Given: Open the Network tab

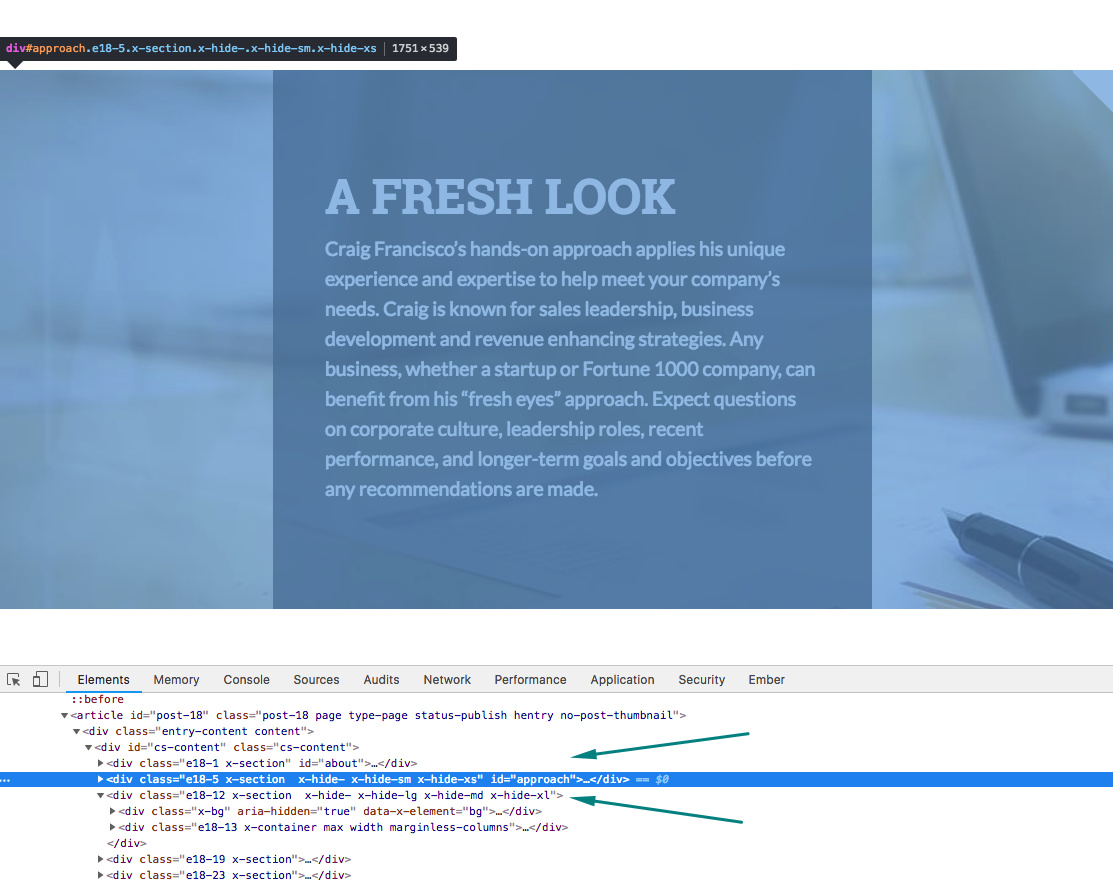Looking at the screenshot, I should 446,679.
